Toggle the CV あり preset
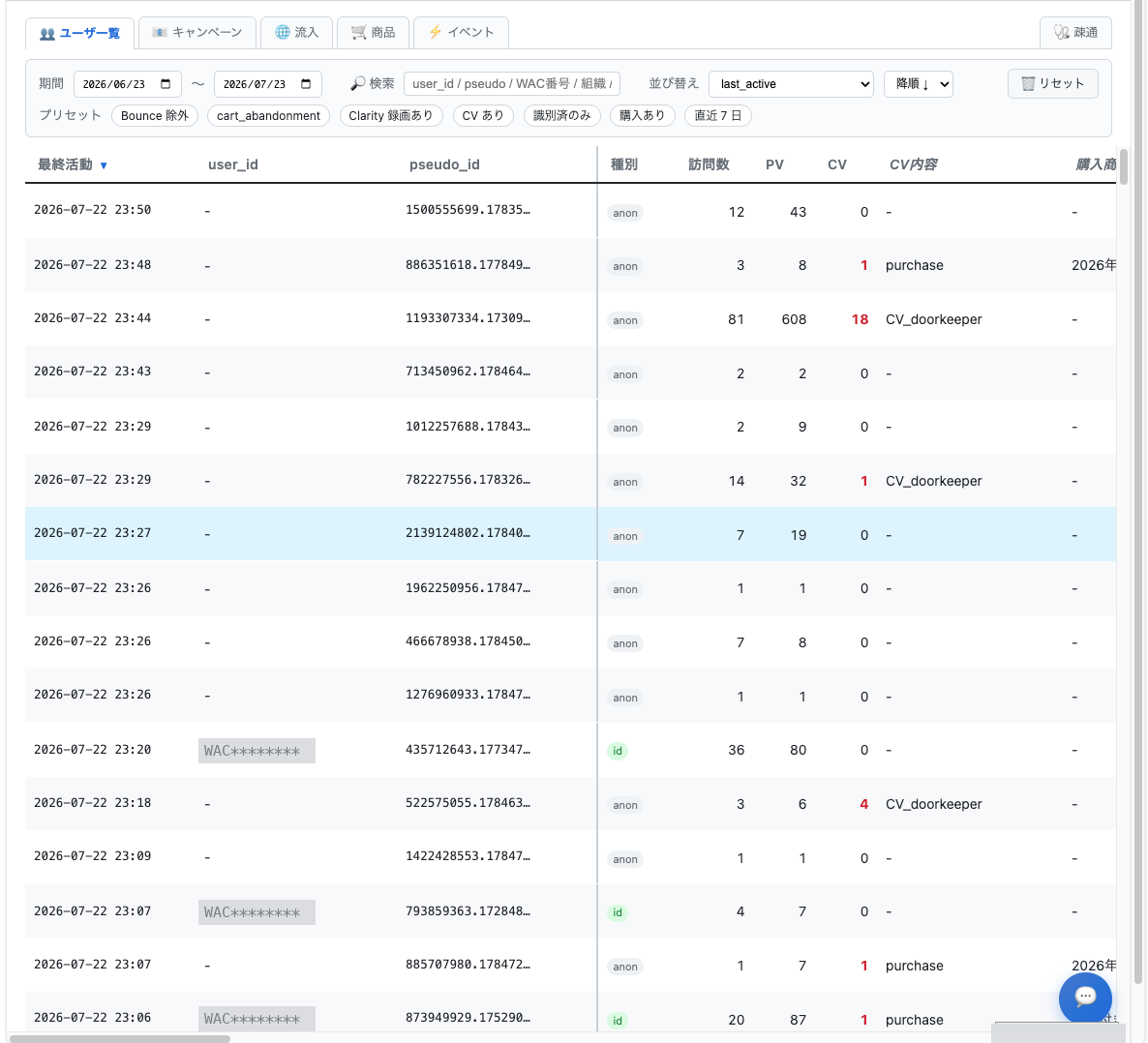1148x1043 pixels. click(483, 116)
